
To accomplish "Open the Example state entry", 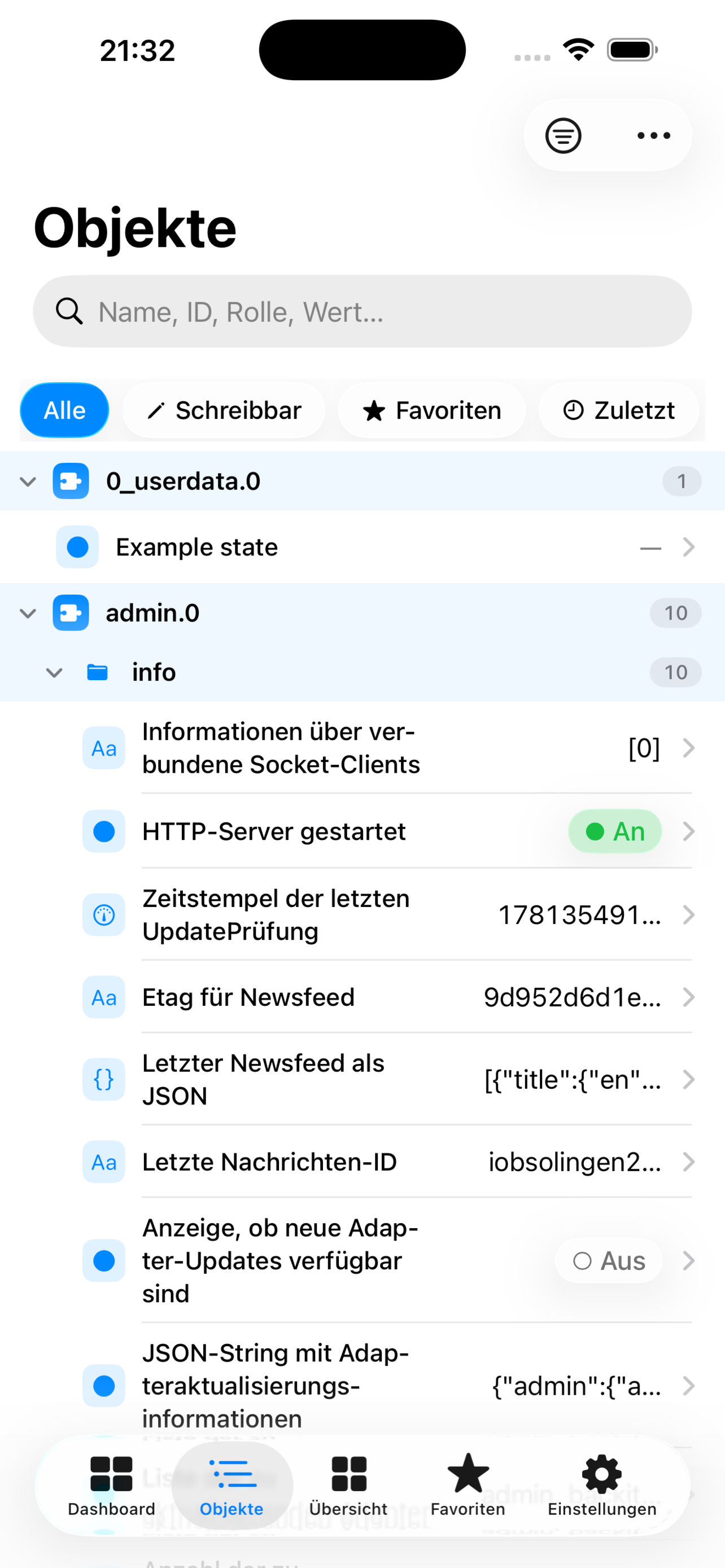I will point(362,546).
